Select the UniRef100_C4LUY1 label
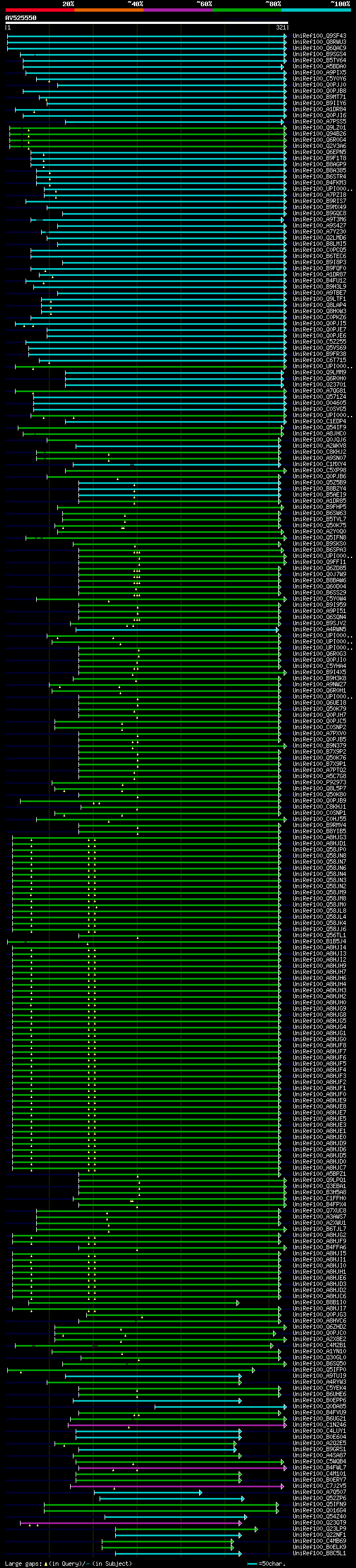 pos(319,1431)
